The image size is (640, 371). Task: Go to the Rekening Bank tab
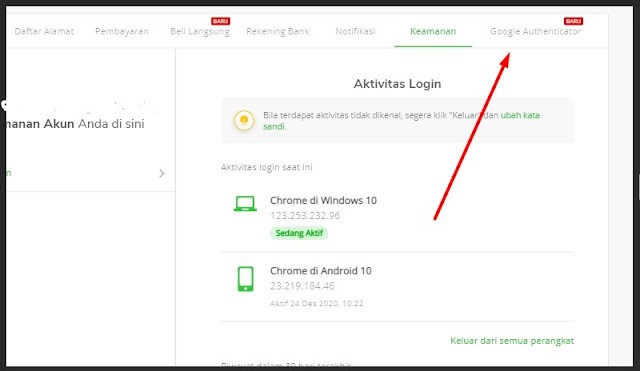click(278, 31)
